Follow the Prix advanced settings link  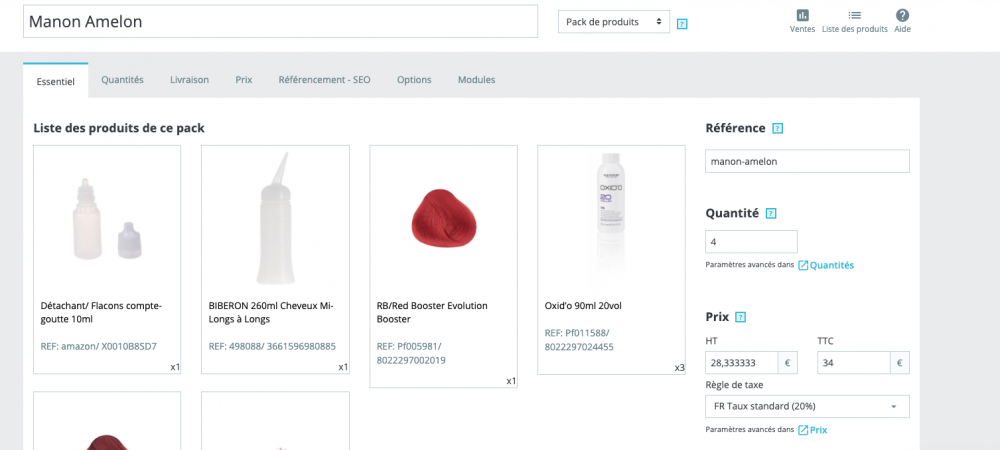(818, 430)
